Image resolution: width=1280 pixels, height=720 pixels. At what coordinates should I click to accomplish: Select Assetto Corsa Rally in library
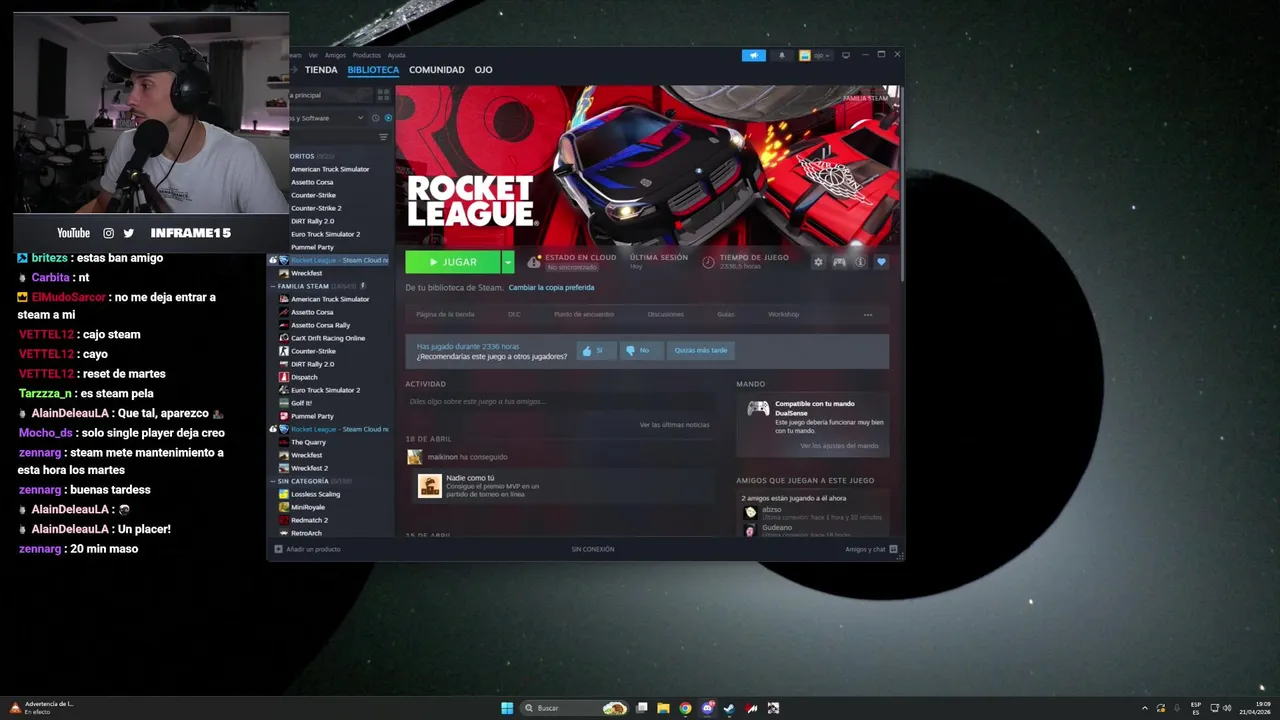320,325
